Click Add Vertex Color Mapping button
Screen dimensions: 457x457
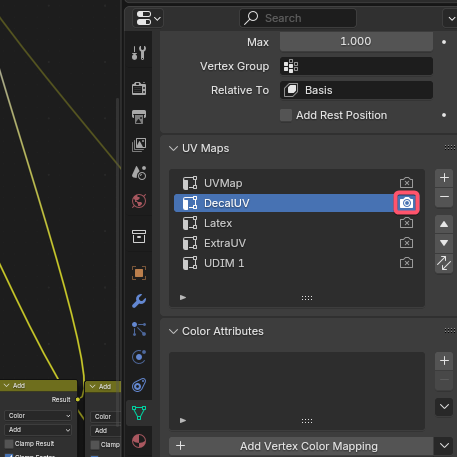pyautogui.click(x=301, y=446)
